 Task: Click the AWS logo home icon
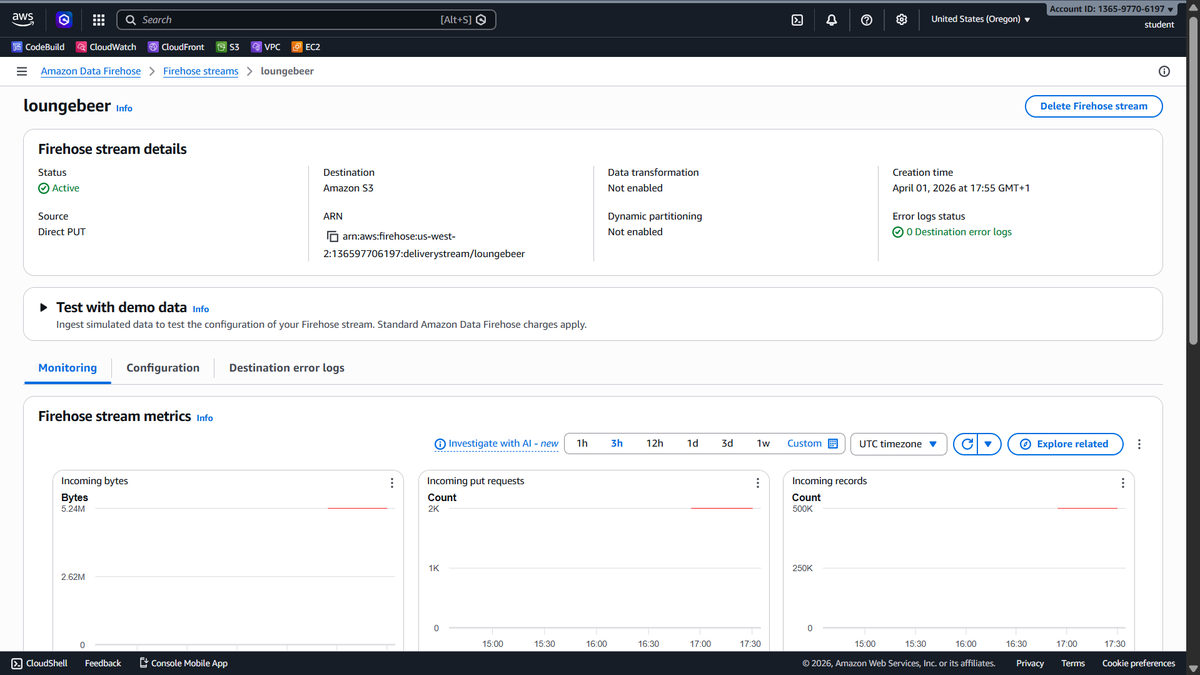click(x=22, y=19)
